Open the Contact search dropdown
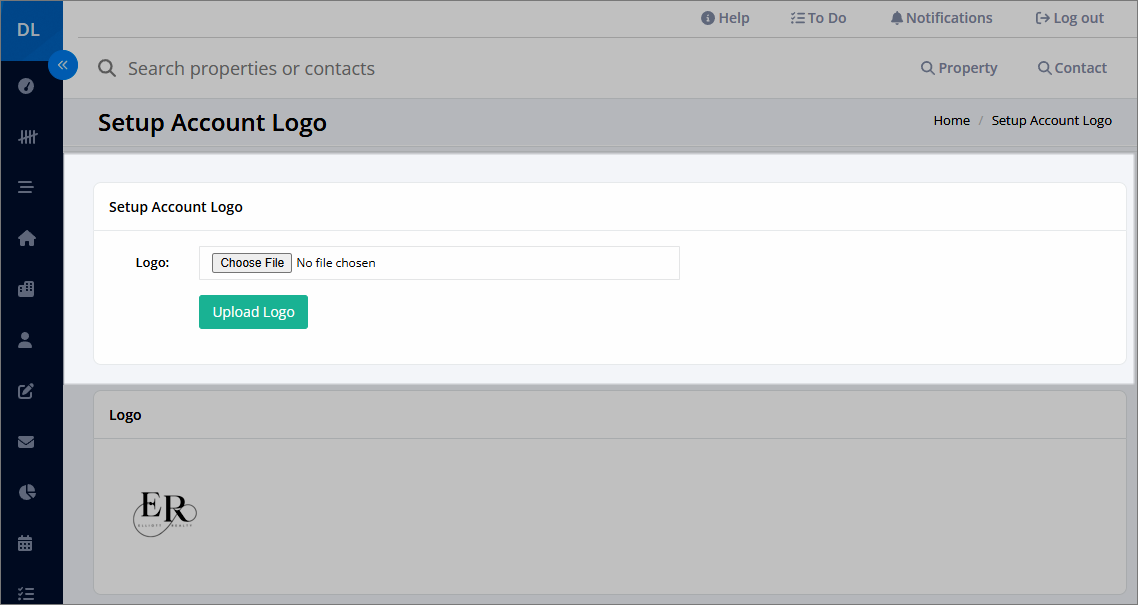This screenshot has width=1138, height=605. tap(1072, 67)
